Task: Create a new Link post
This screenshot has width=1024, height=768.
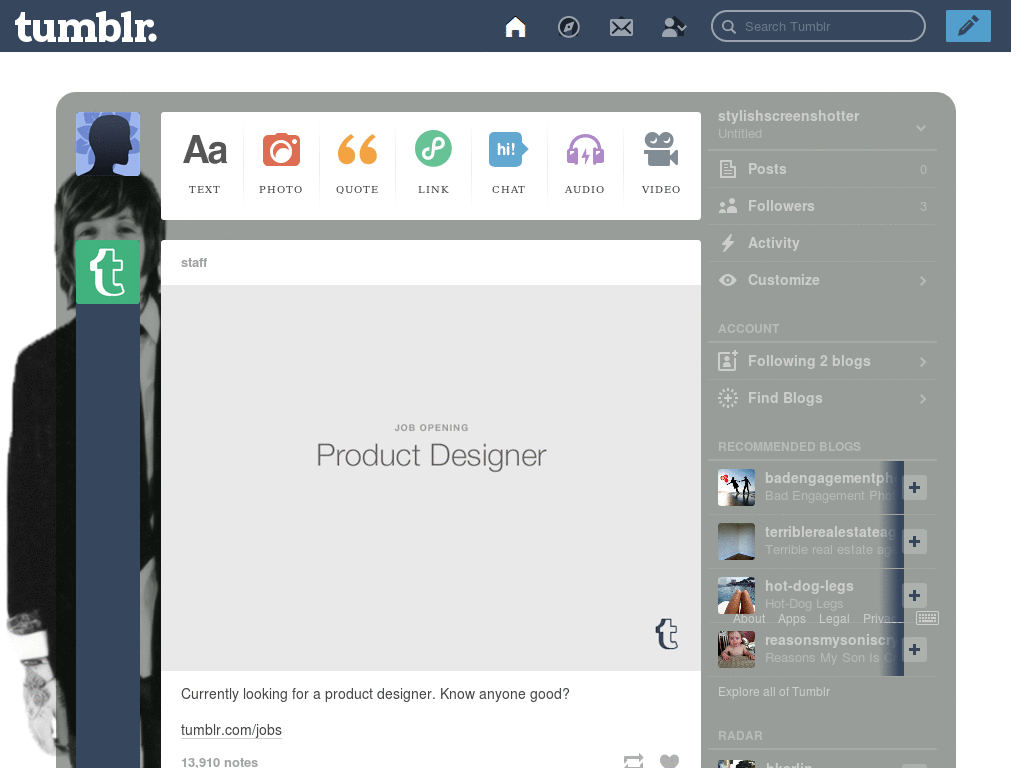Action: (x=433, y=163)
